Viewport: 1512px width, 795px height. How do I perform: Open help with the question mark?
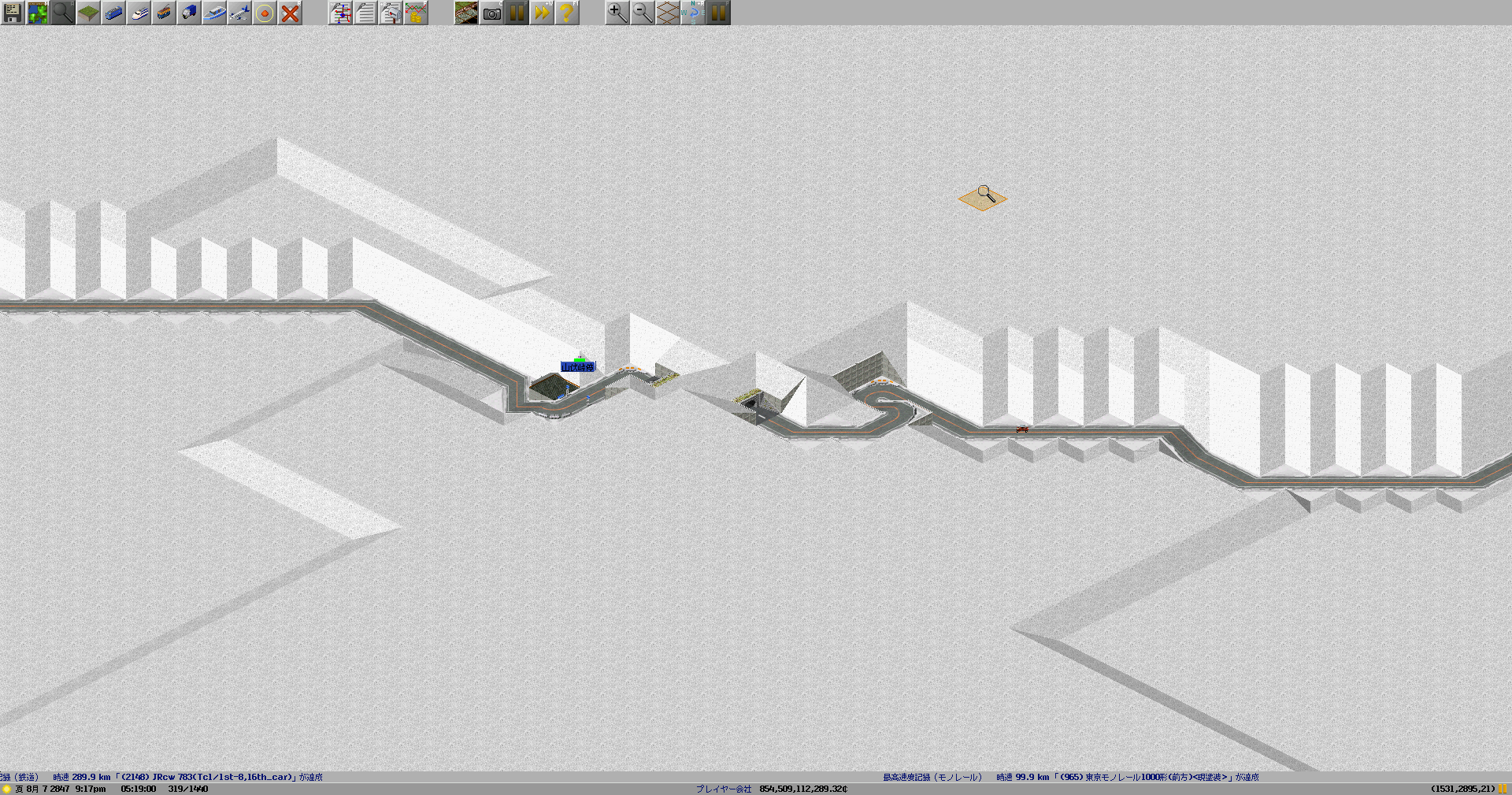567,13
